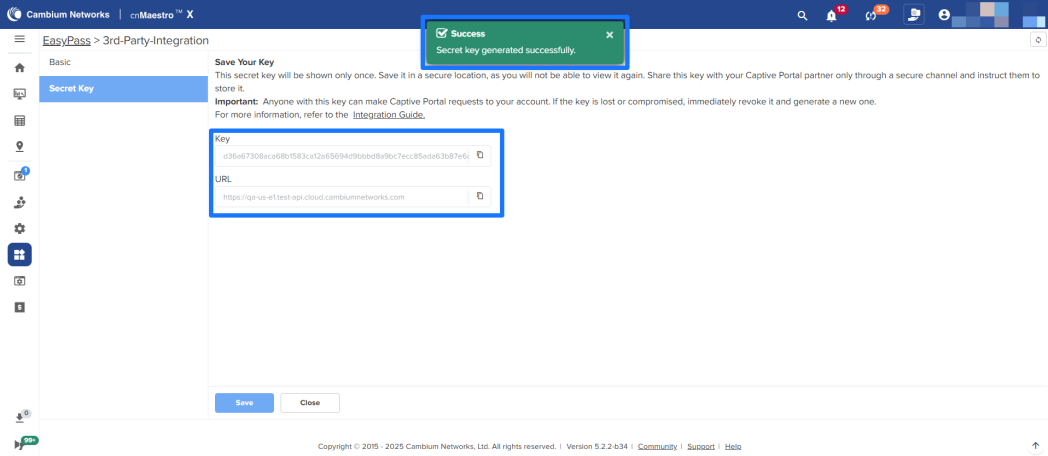This screenshot has width=1048, height=456.
Task: Click the user account profile icon
Action: [944, 15]
